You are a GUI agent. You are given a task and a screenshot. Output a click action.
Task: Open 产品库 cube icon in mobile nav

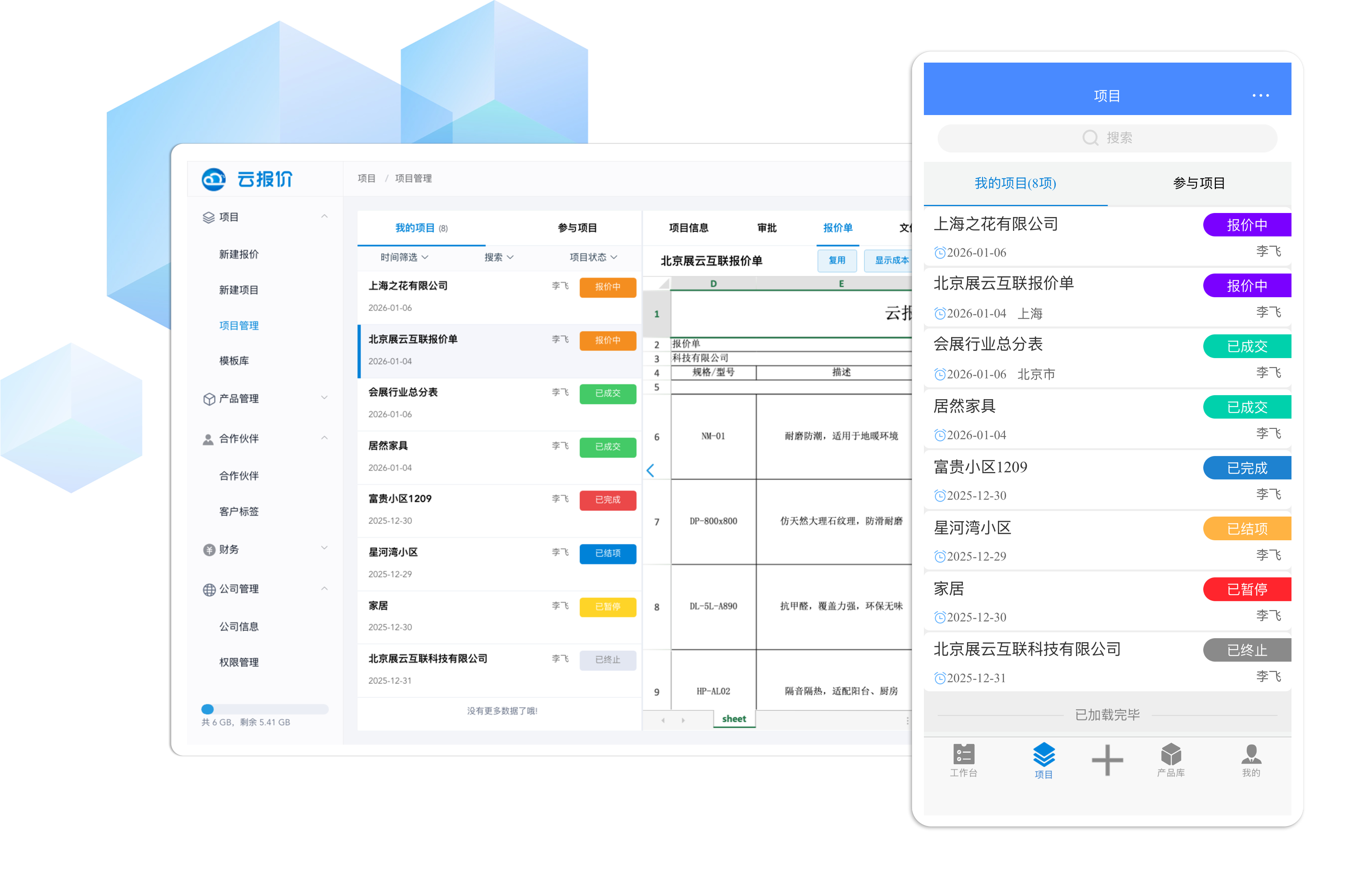[x=1170, y=754]
